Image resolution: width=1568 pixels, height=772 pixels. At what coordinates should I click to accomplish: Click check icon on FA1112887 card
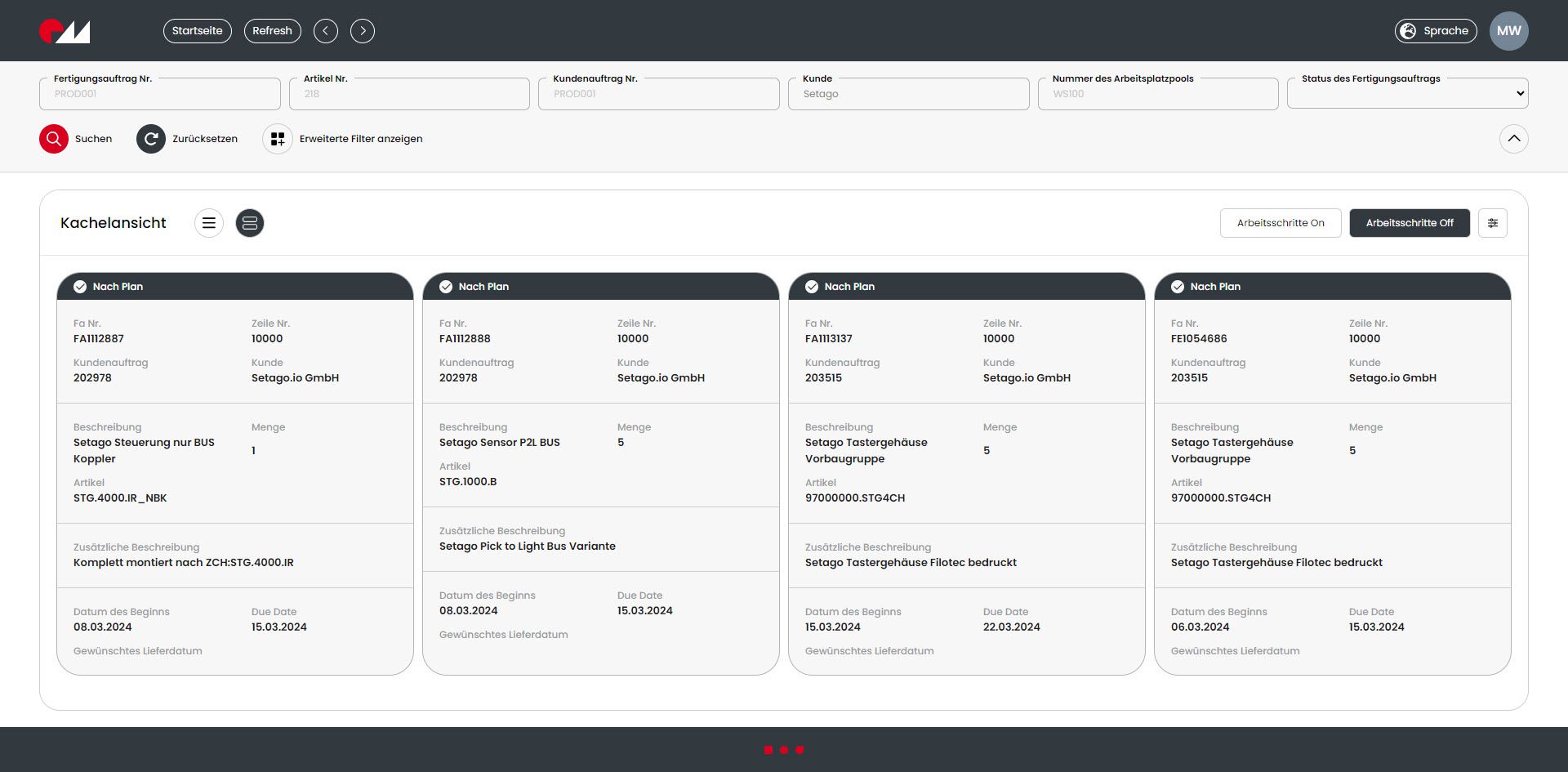(x=80, y=287)
